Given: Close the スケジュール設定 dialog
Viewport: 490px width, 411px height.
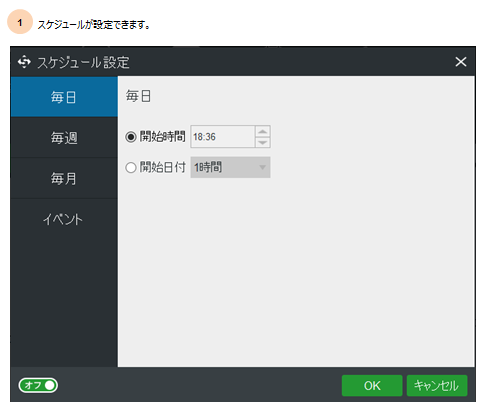Looking at the screenshot, I should (461, 62).
